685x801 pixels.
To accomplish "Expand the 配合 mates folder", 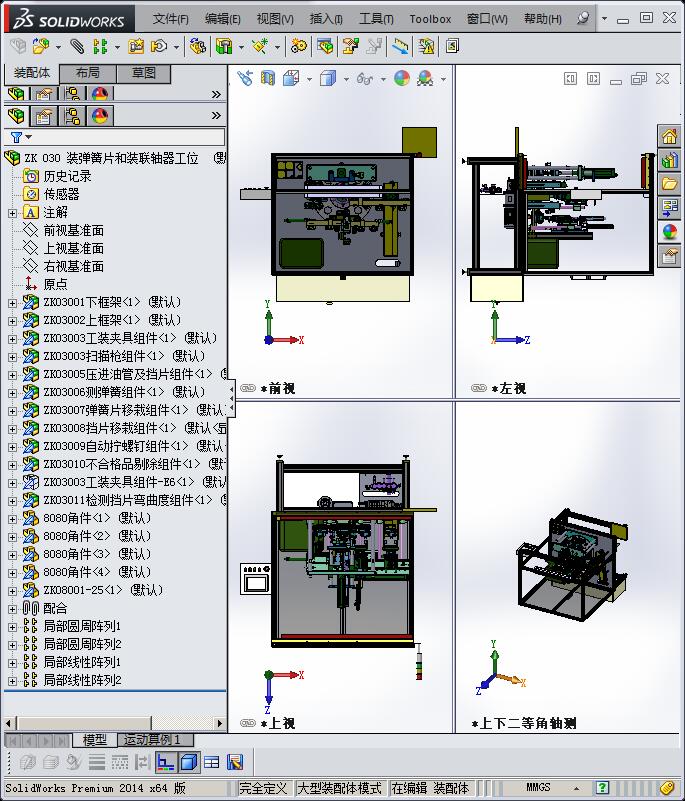I will coord(12,609).
